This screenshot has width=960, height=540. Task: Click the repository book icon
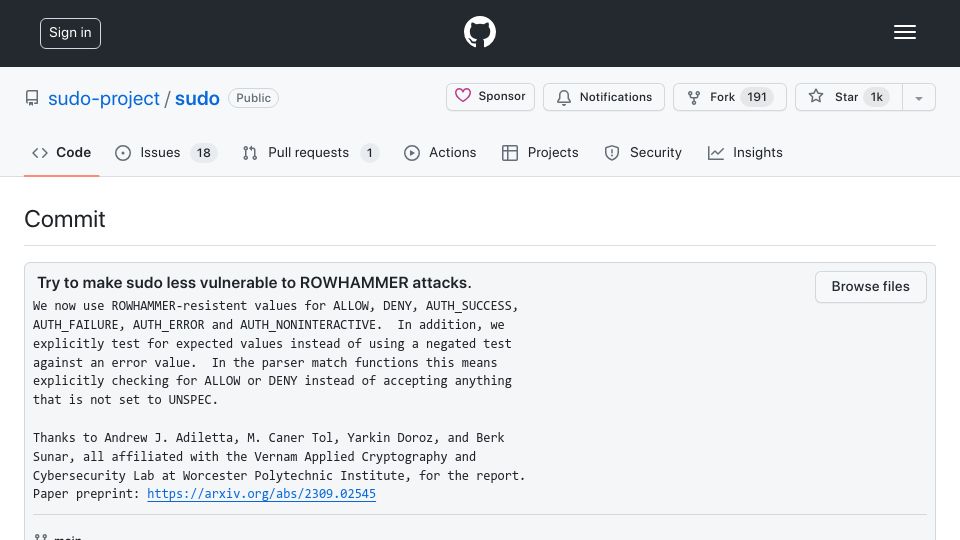pos(32,98)
